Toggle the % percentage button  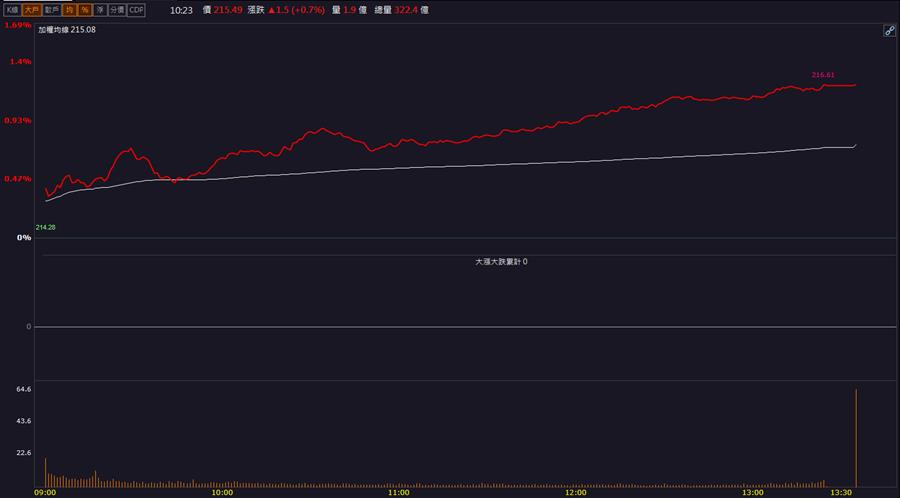coord(84,10)
